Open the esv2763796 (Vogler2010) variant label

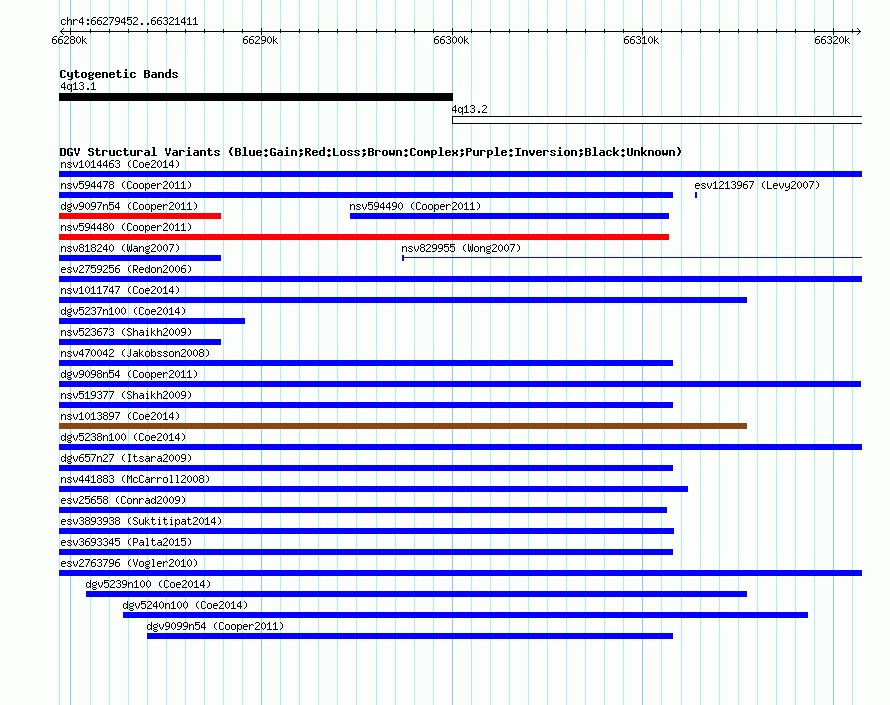pyautogui.click(x=129, y=563)
